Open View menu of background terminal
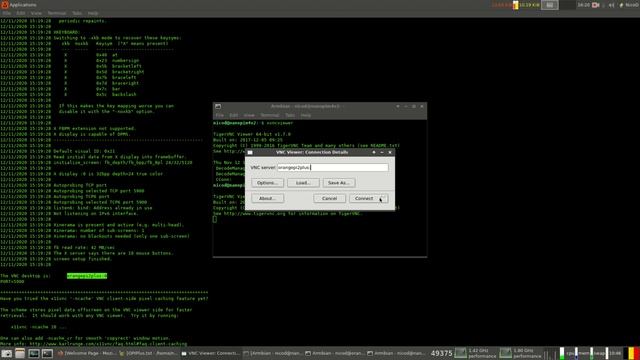 [x=36, y=13]
